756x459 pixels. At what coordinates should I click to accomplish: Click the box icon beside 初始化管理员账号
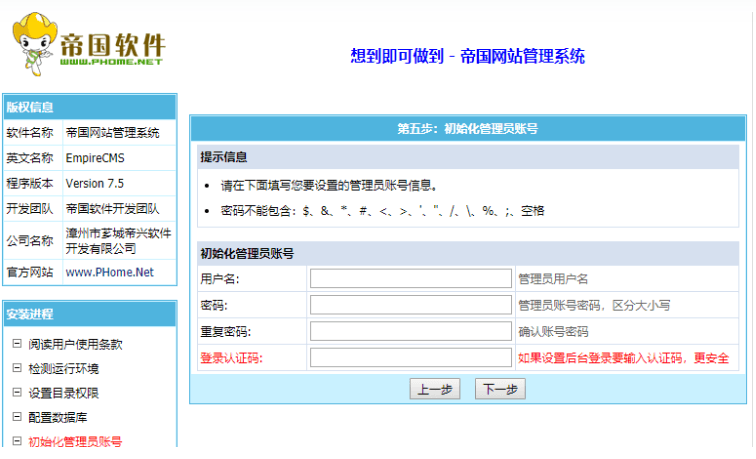[x=16, y=441]
